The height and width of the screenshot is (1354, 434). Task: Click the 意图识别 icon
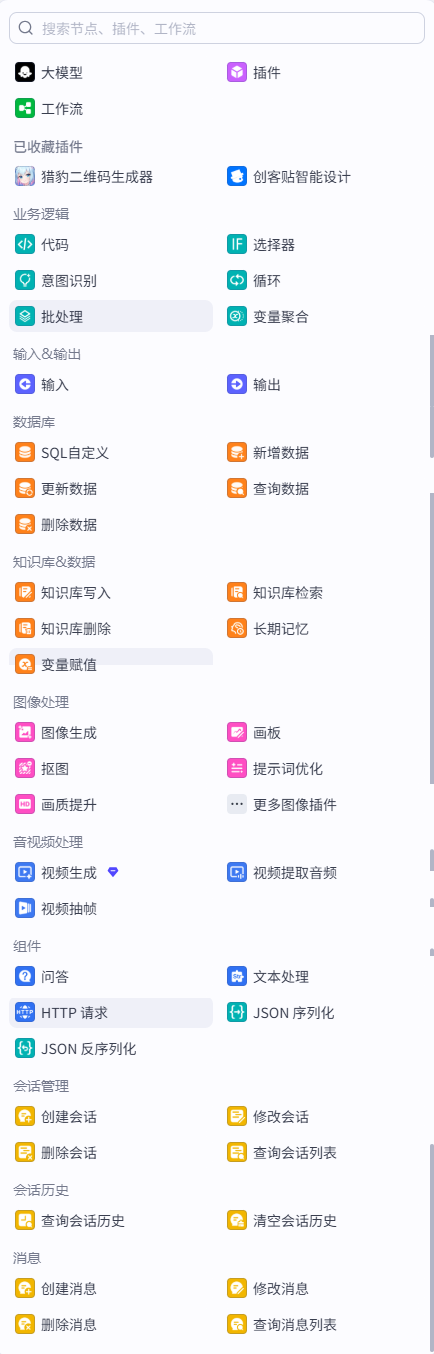[x=25, y=280]
